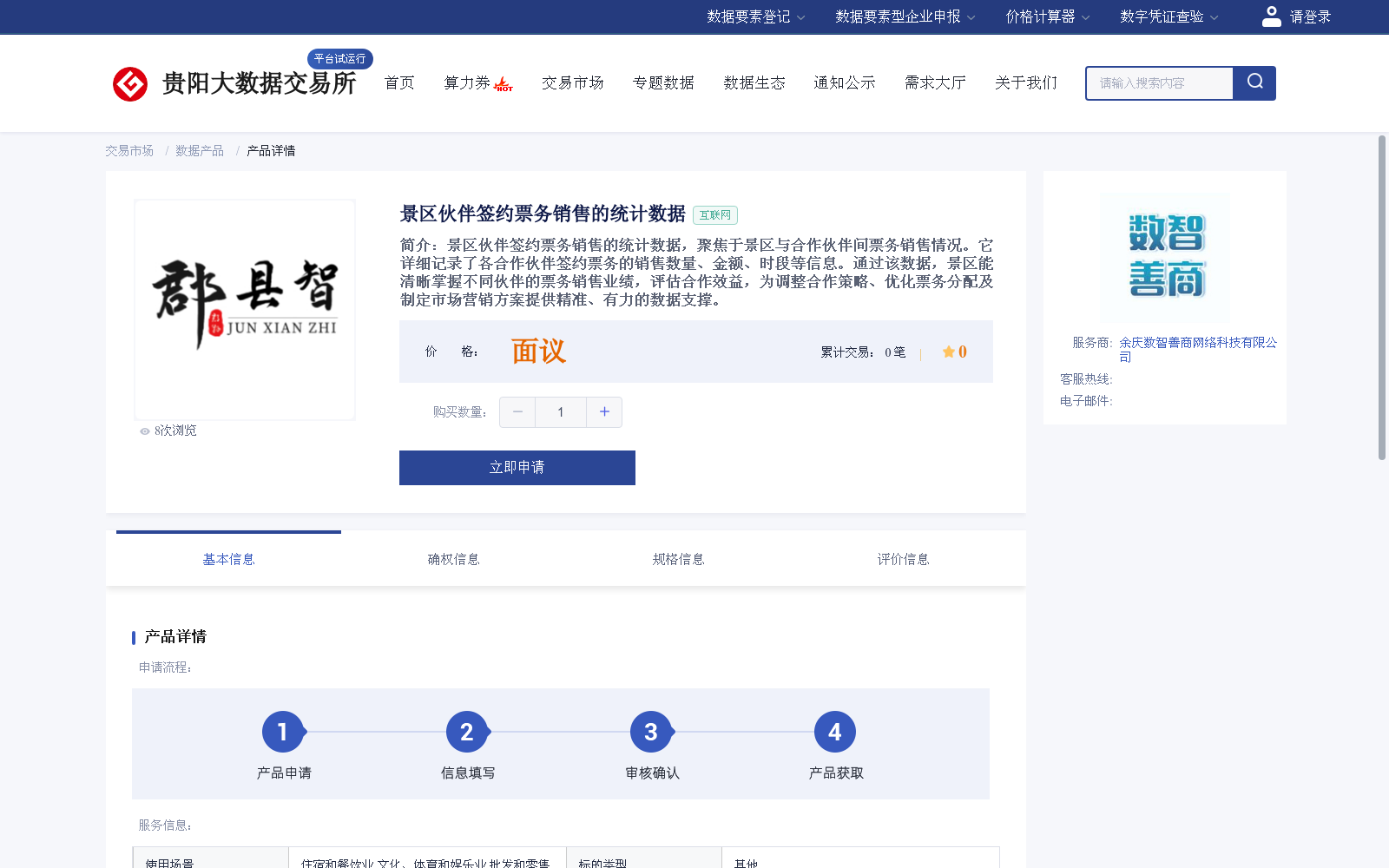Click the search magnifier button
Screen dimensions: 1389x868
point(1254,83)
